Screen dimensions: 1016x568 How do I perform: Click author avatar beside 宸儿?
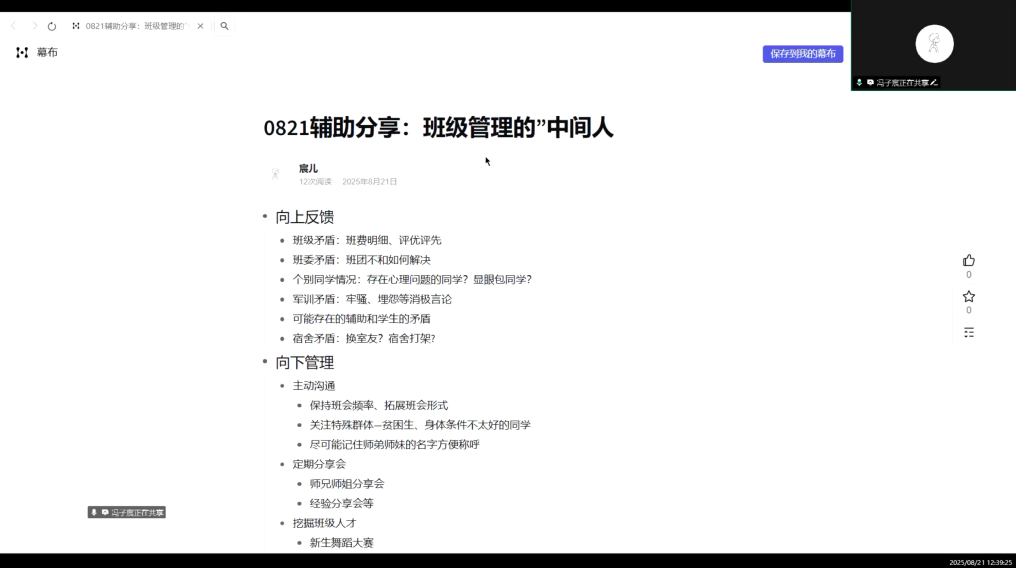(276, 174)
